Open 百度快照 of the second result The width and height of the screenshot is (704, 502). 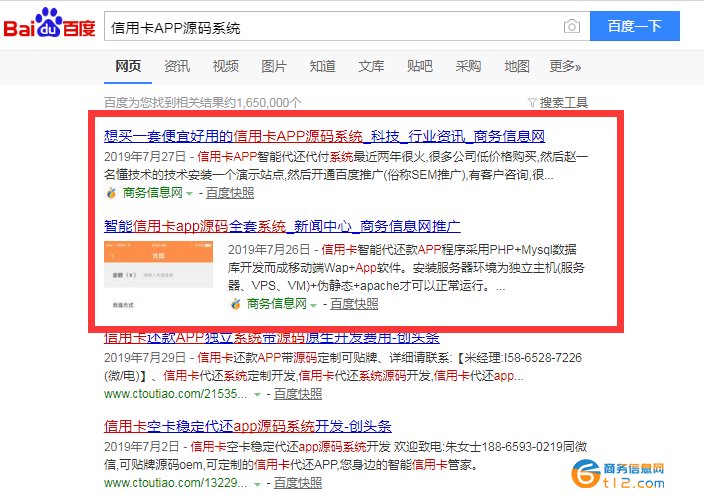point(354,304)
